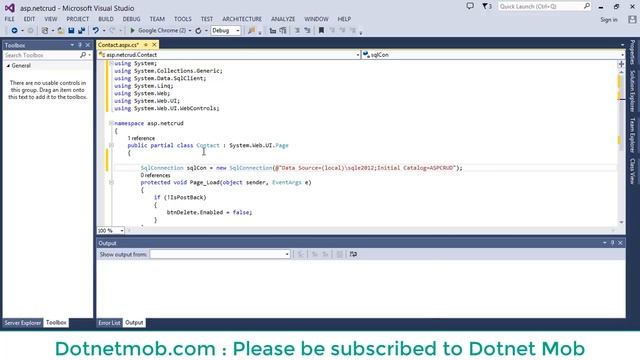This screenshot has width=640, height=360.
Task: Collapse the Contact class code block
Action: [x=111, y=145]
